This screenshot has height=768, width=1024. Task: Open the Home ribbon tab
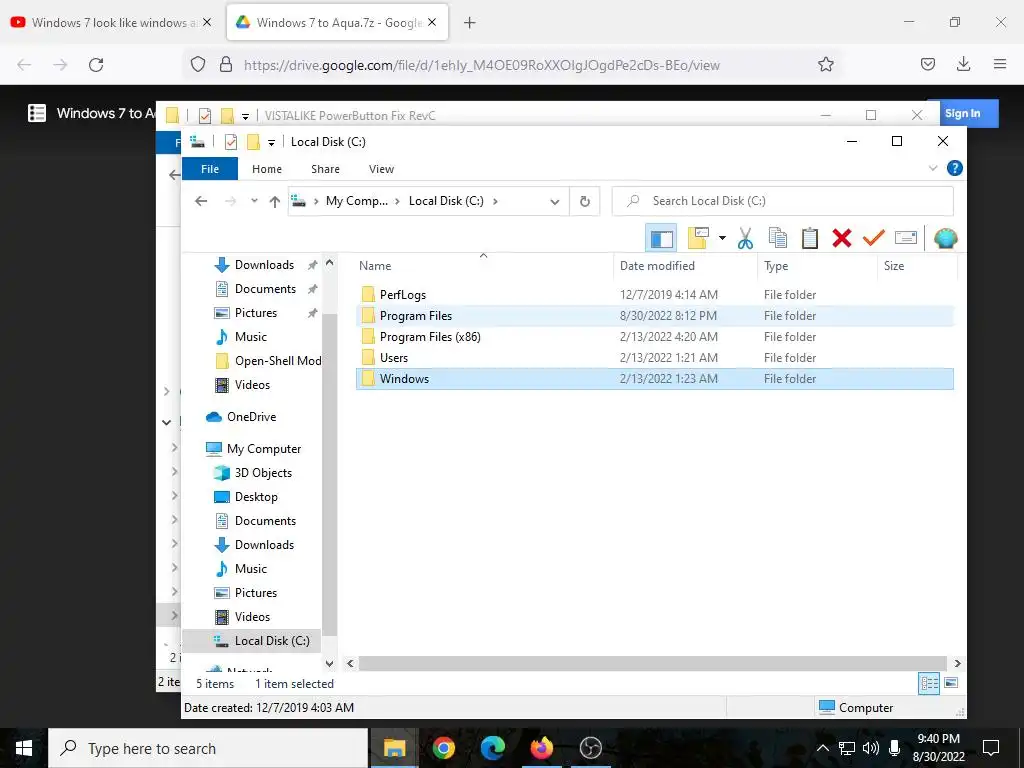(x=267, y=169)
